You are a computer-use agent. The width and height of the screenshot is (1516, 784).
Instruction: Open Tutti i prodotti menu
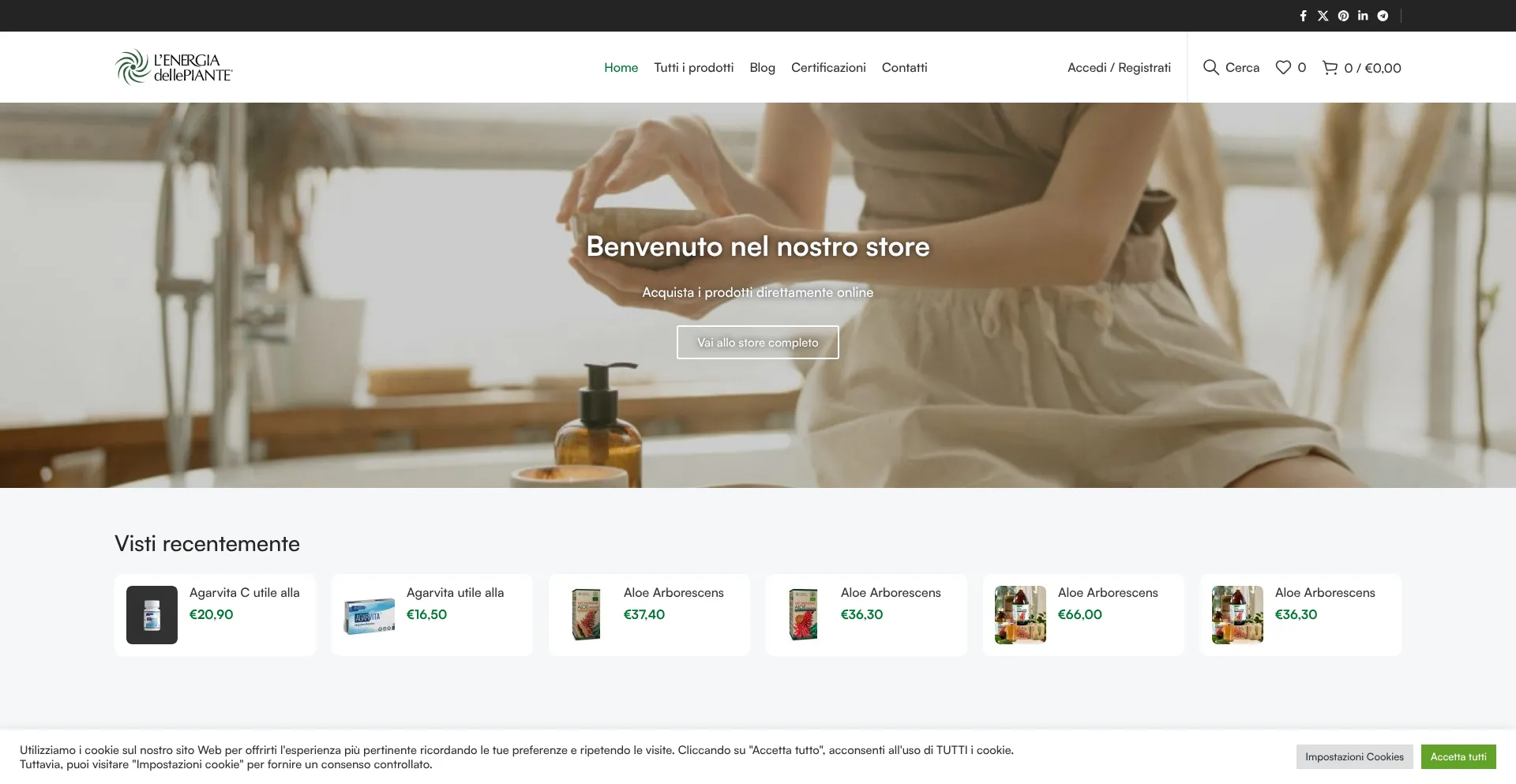(x=693, y=67)
